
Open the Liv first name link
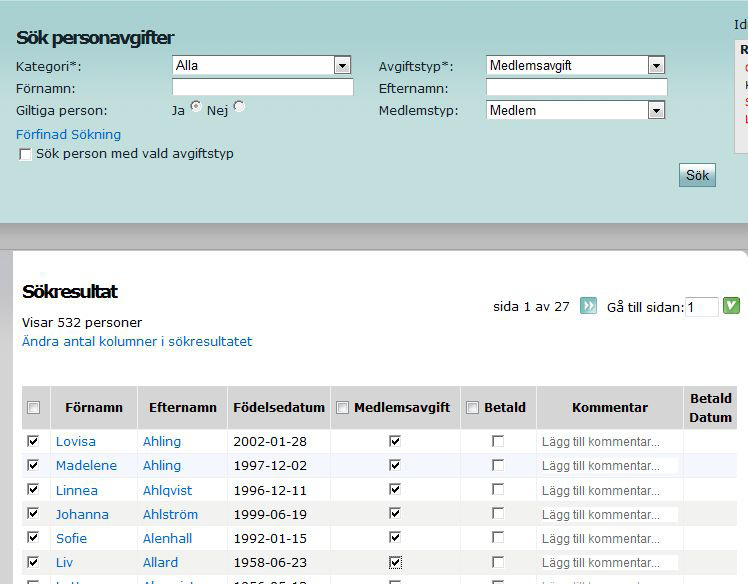coord(64,563)
